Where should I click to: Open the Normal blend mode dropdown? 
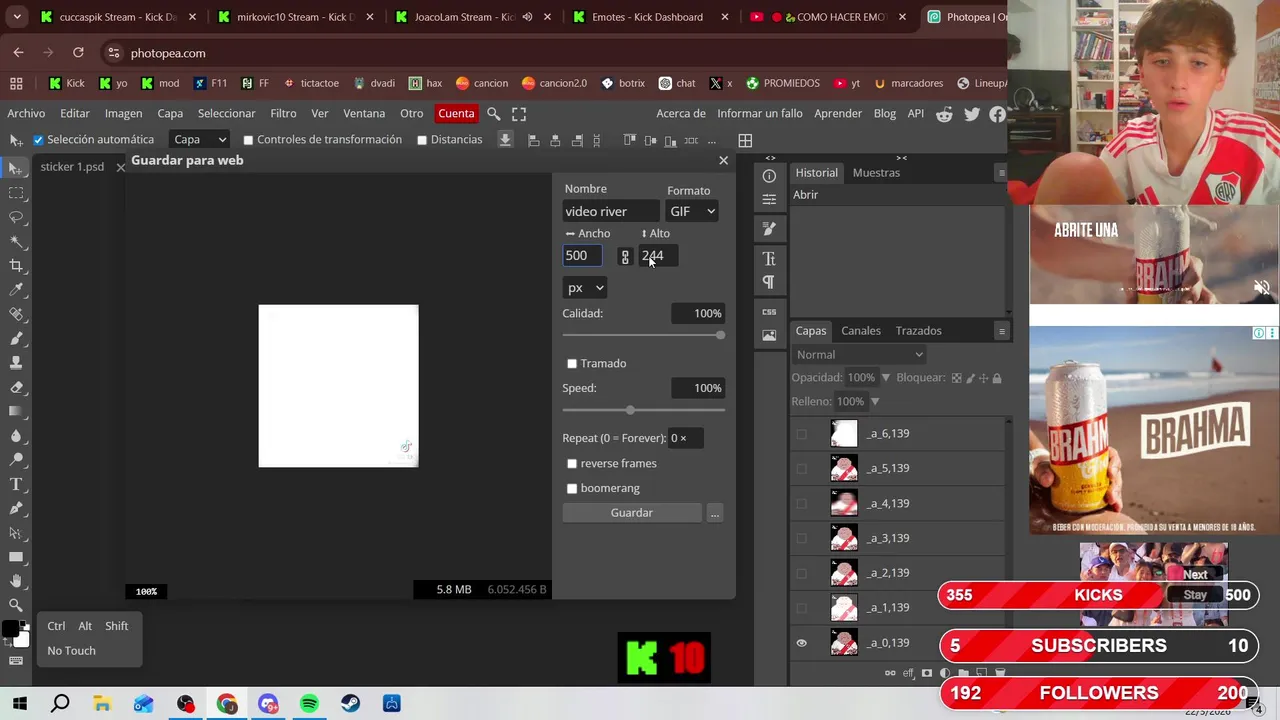point(859,354)
